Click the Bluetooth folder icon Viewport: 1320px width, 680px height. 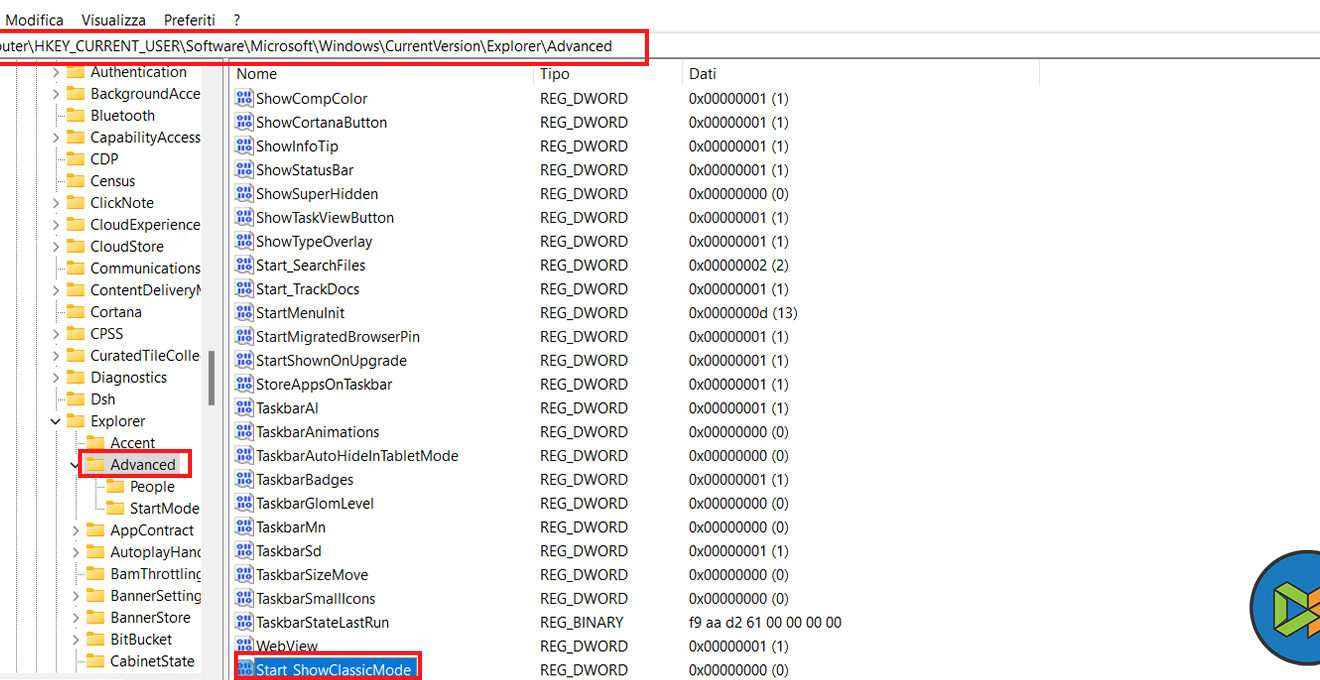(x=75, y=115)
